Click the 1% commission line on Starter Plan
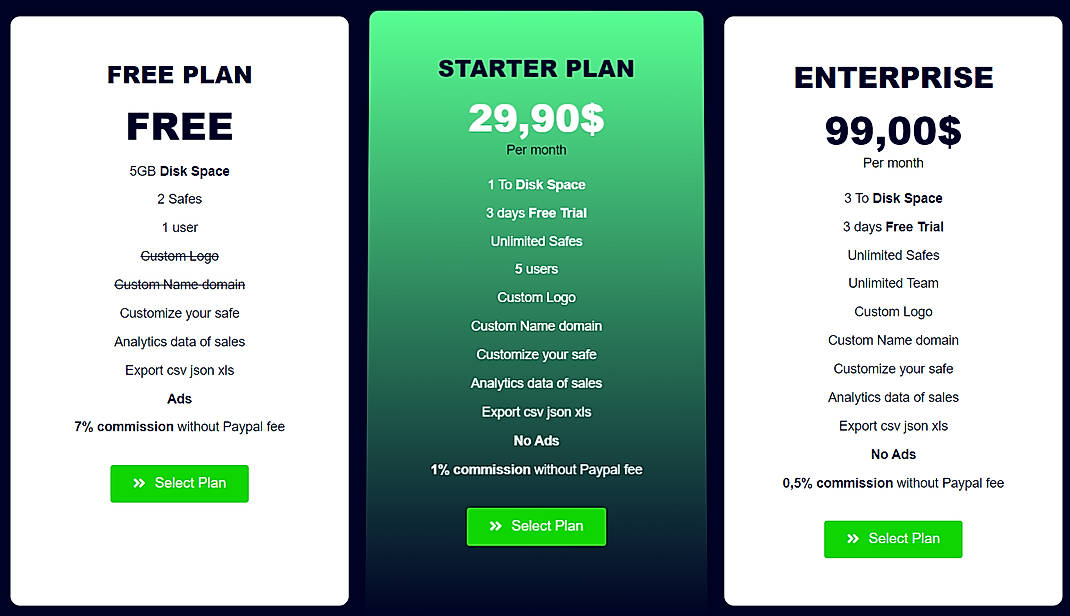The width and height of the screenshot is (1070, 616). coord(536,469)
